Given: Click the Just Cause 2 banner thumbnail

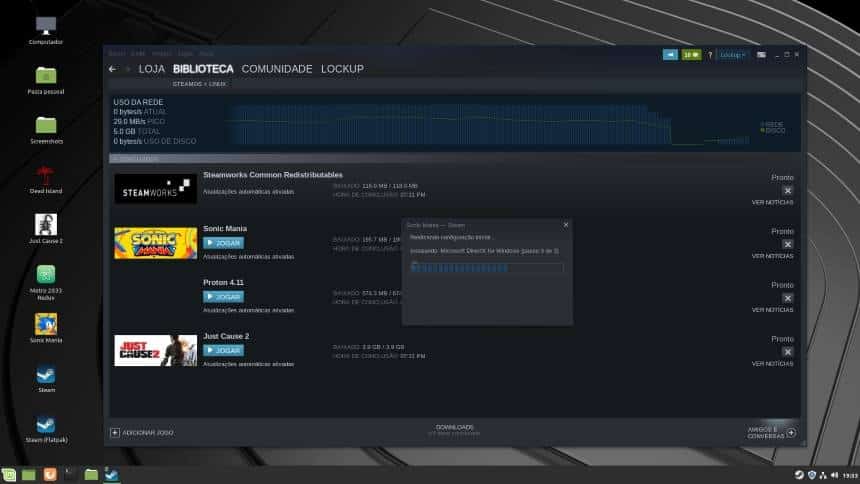Looking at the screenshot, I should coord(155,350).
